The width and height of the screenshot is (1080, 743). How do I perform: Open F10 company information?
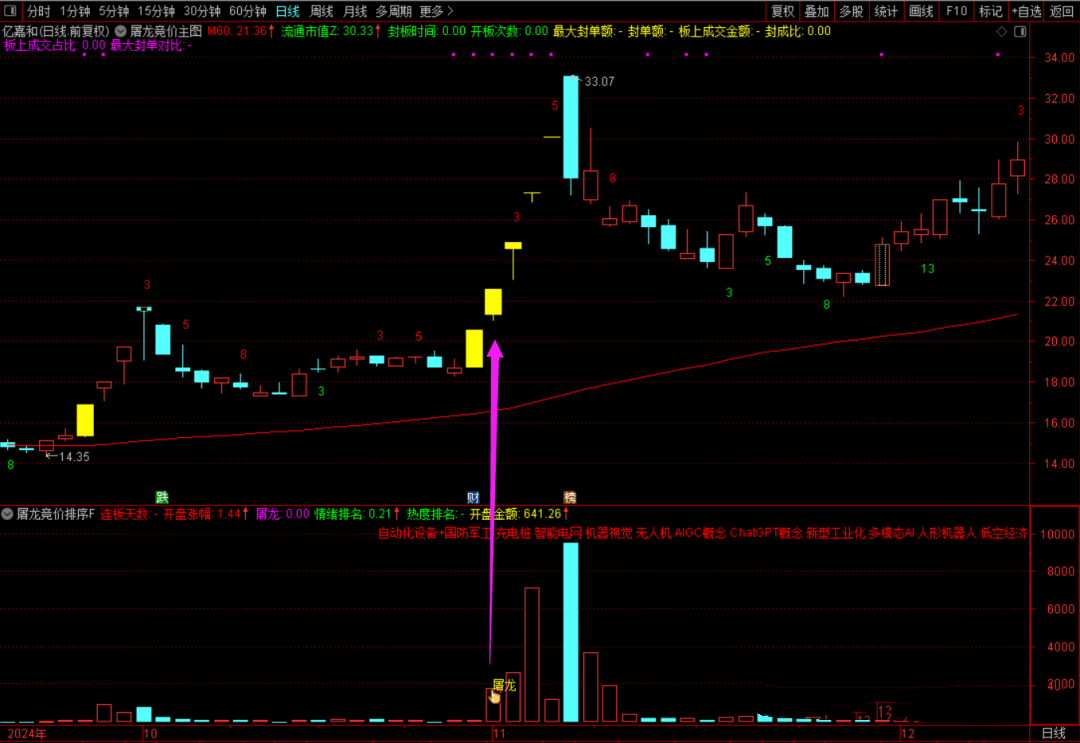pyautogui.click(x=956, y=11)
